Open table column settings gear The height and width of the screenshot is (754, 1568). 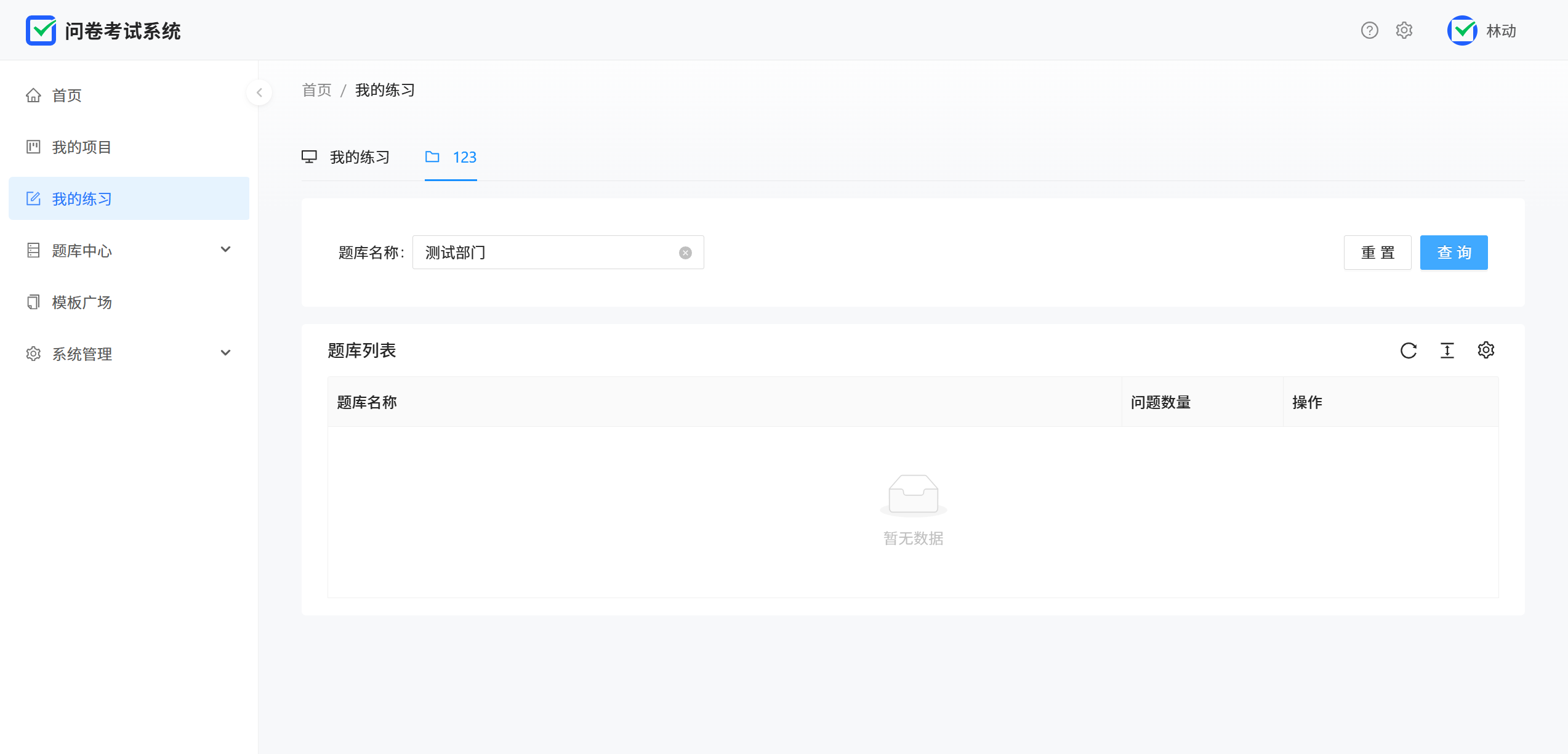[x=1486, y=351]
